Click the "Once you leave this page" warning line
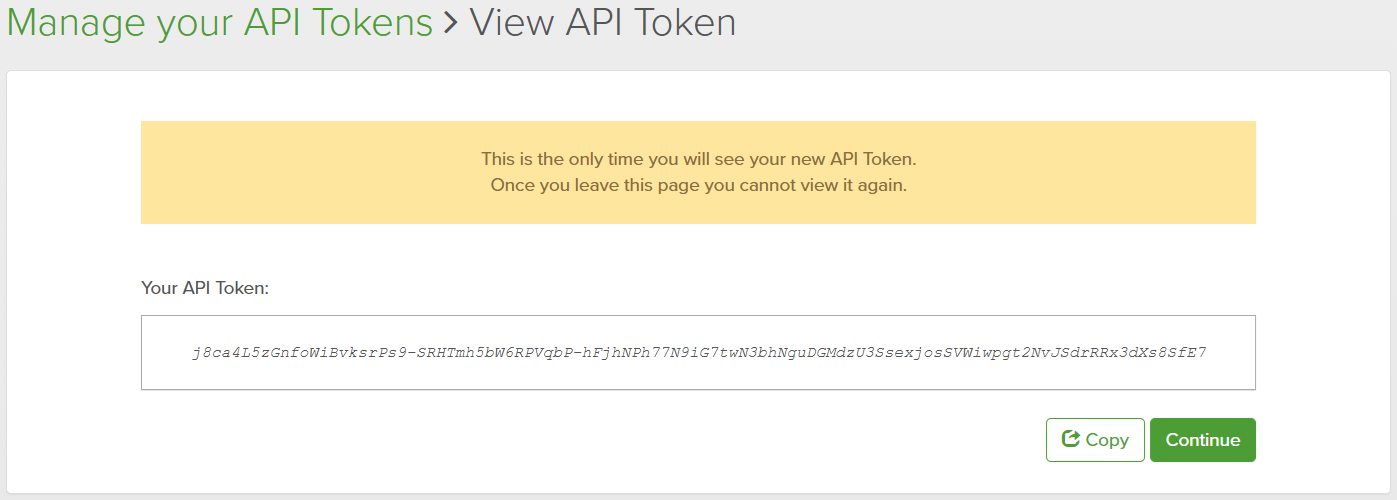 coord(698,185)
